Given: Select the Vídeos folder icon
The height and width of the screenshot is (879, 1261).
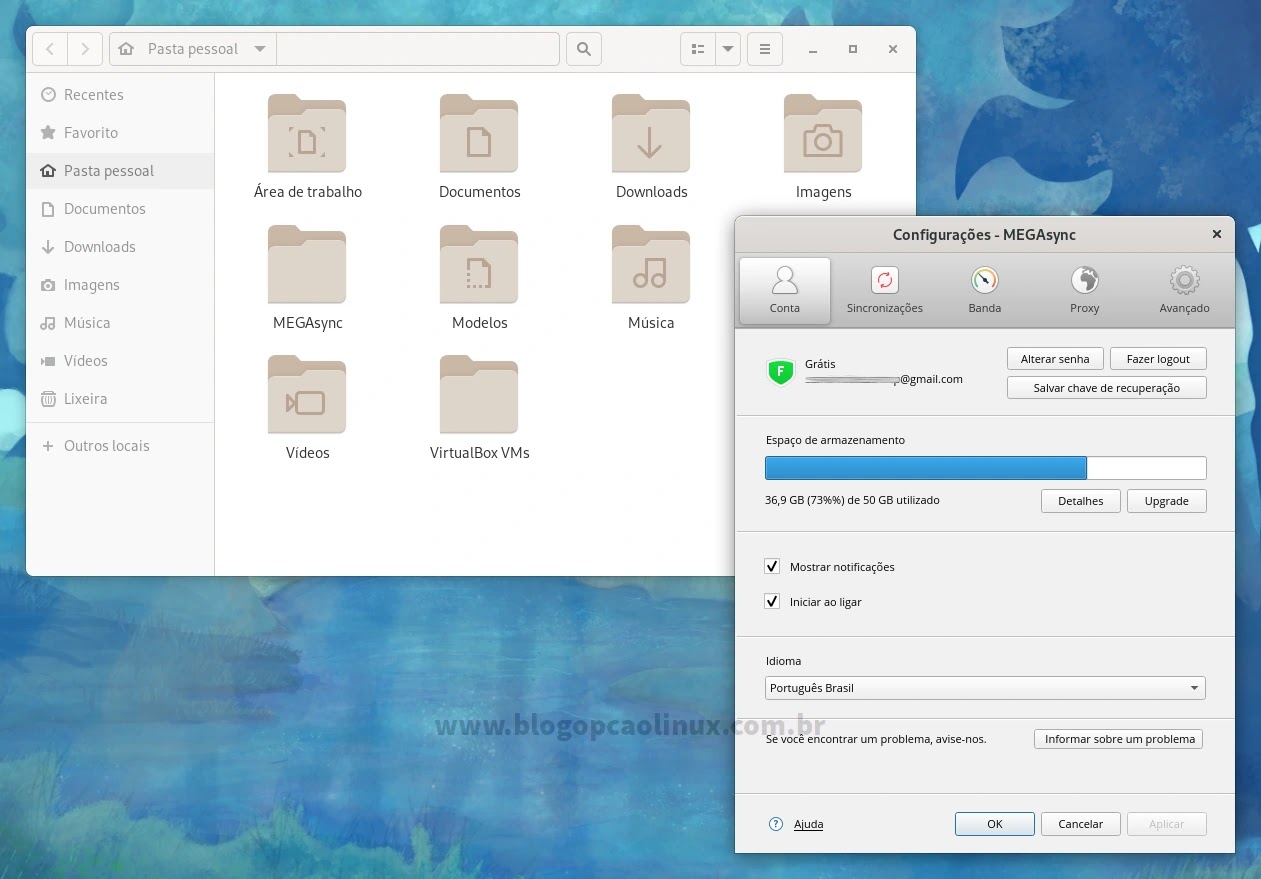Looking at the screenshot, I should [x=307, y=395].
